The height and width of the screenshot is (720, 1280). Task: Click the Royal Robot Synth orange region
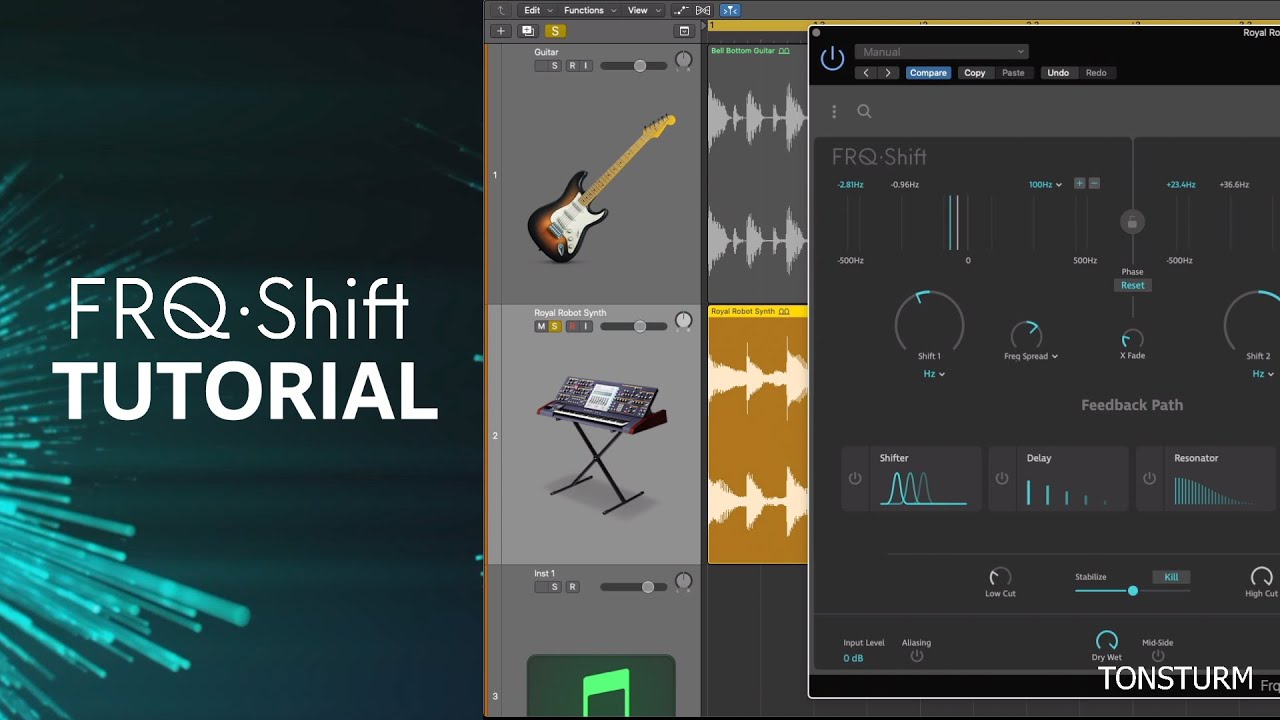pos(758,435)
